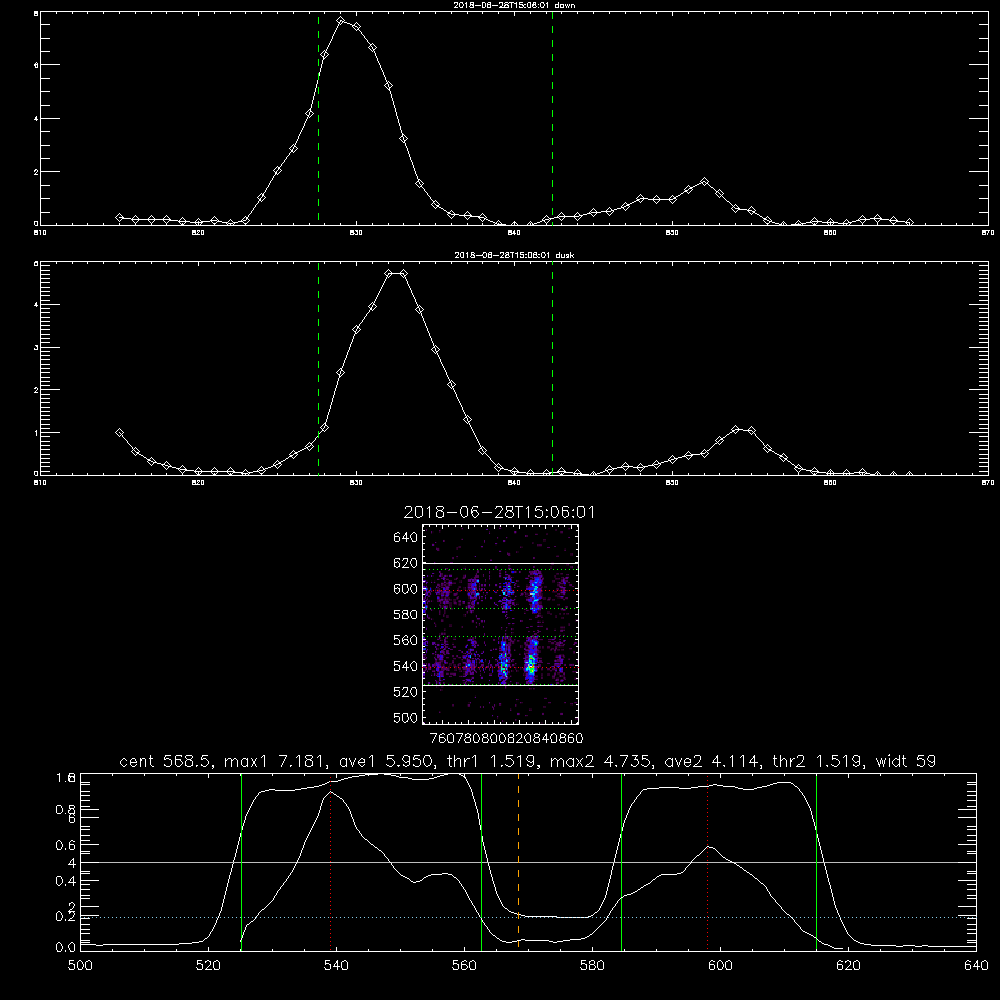Click the bottom plot x-axis label 640
This screenshot has width=1000, height=1000.
click(976, 966)
